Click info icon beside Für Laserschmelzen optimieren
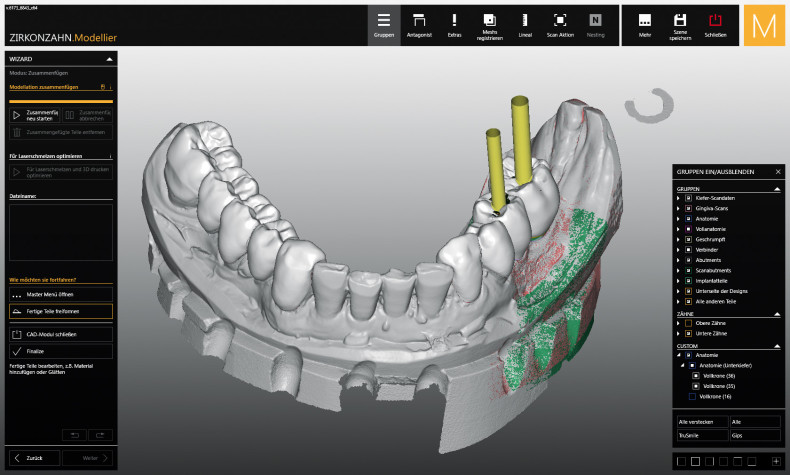Screen dimensions: 790x475 click(110, 156)
